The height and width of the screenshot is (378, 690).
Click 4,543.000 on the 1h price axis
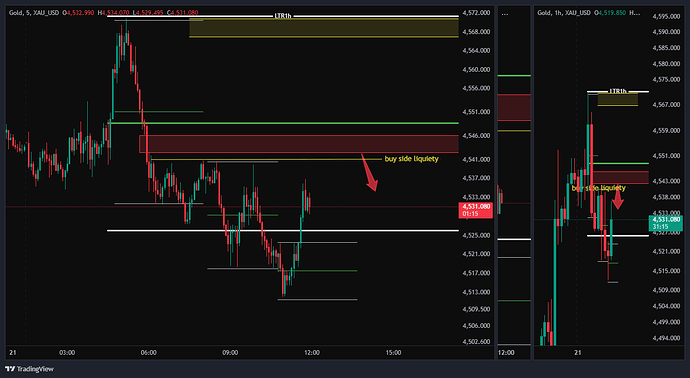[x=666, y=181]
